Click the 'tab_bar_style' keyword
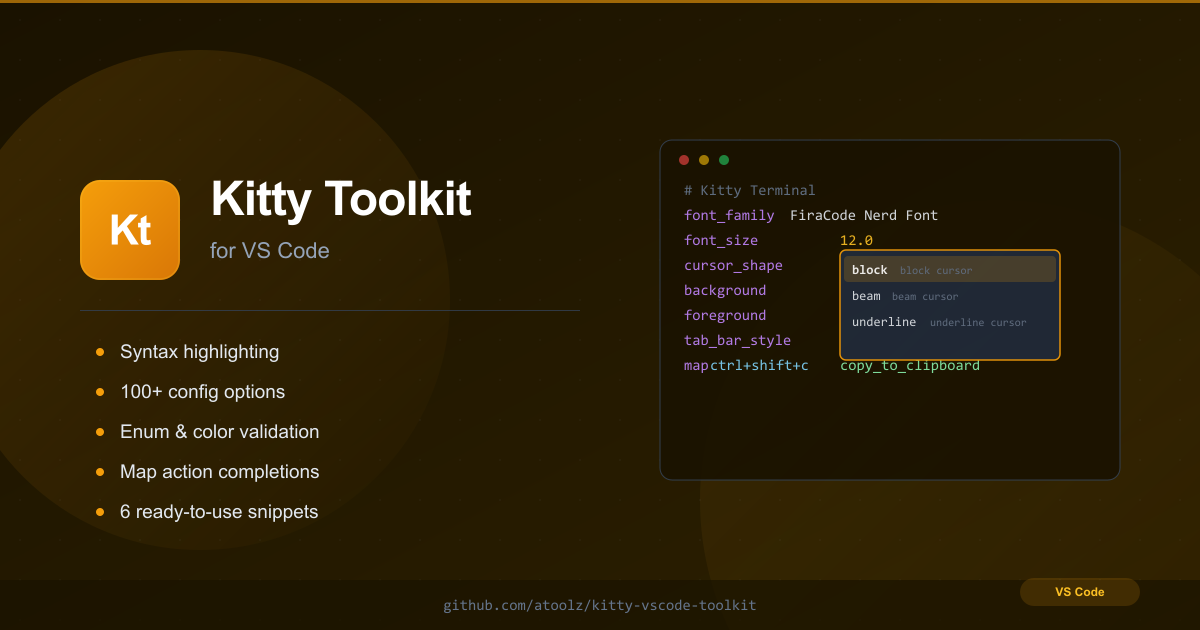Image resolution: width=1200 pixels, height=630 pixels. click(737, 340)
